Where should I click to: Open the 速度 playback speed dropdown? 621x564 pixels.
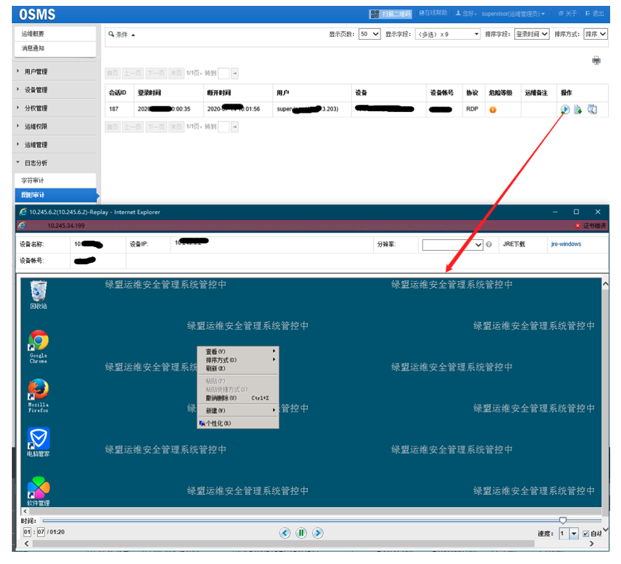click(568, 533)
